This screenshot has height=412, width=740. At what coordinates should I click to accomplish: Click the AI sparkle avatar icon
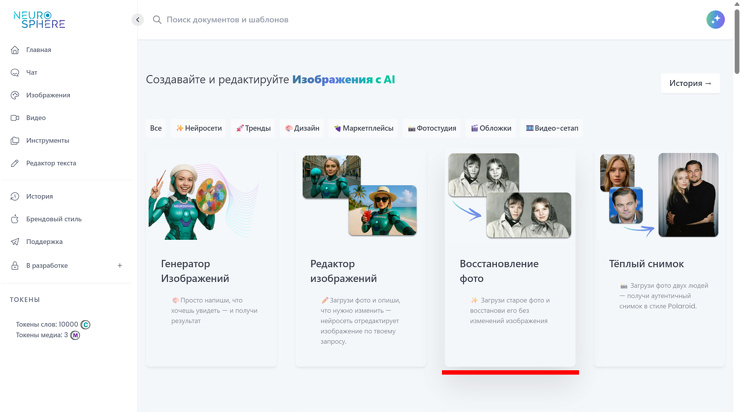715,20
